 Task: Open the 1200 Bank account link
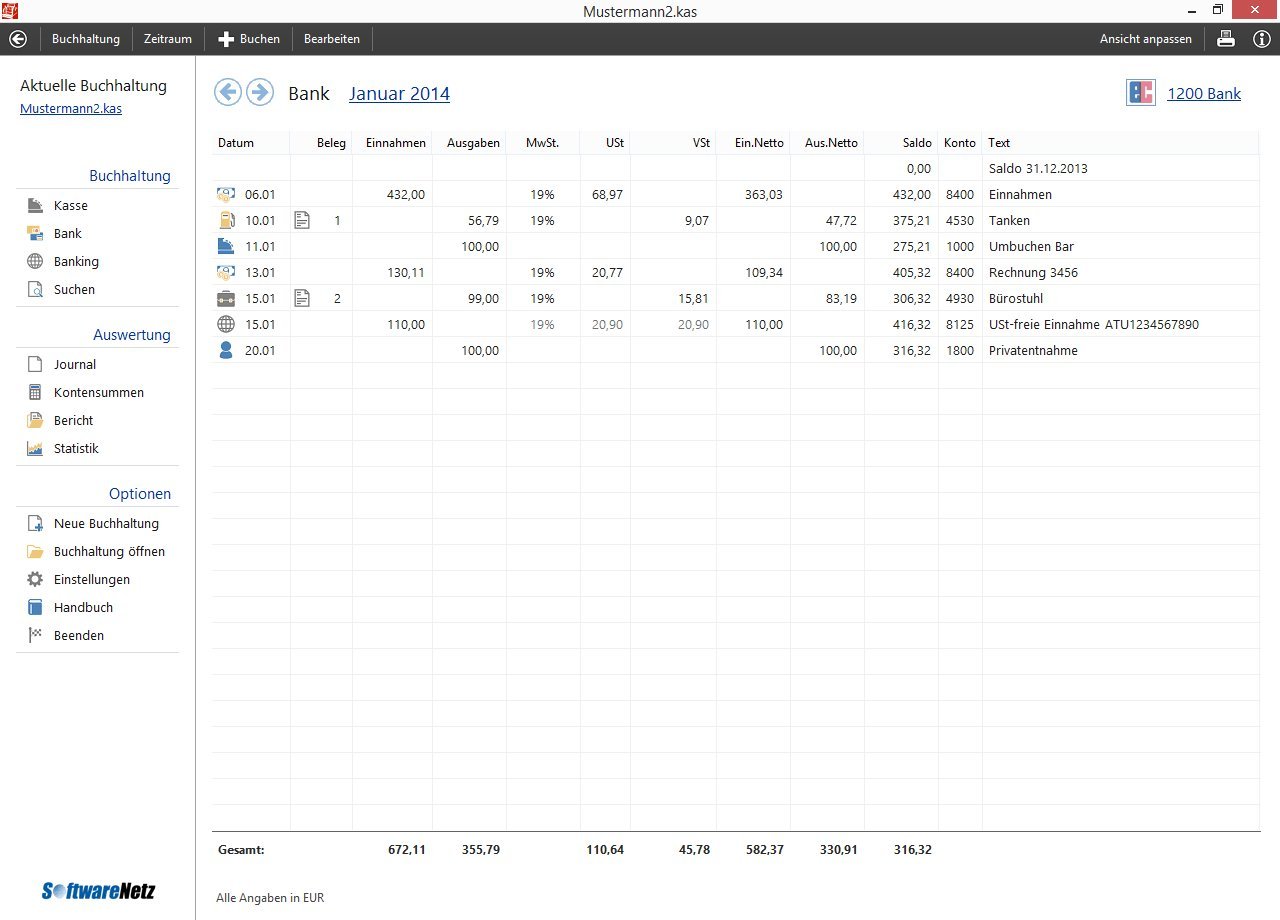point(1204,94)
